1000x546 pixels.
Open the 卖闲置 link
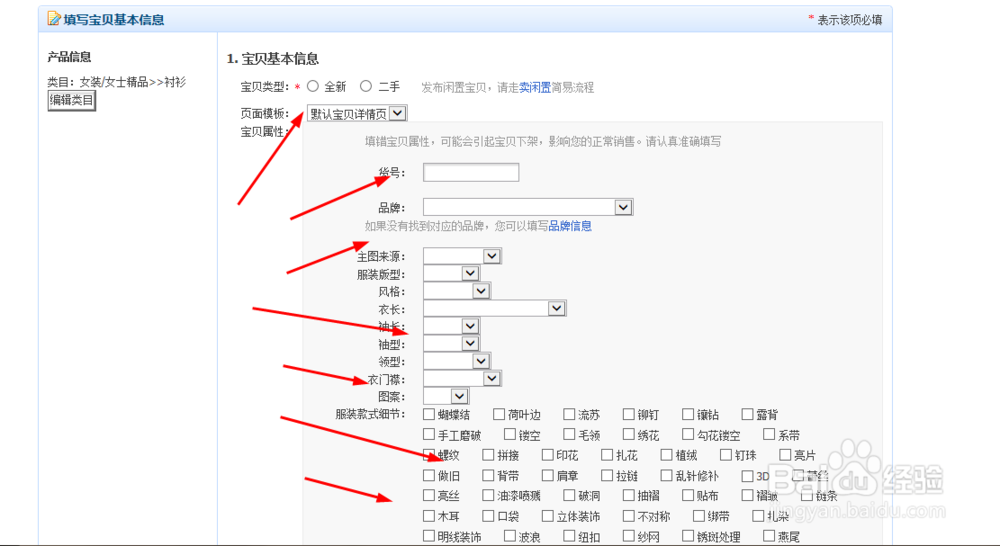point(535,87)
